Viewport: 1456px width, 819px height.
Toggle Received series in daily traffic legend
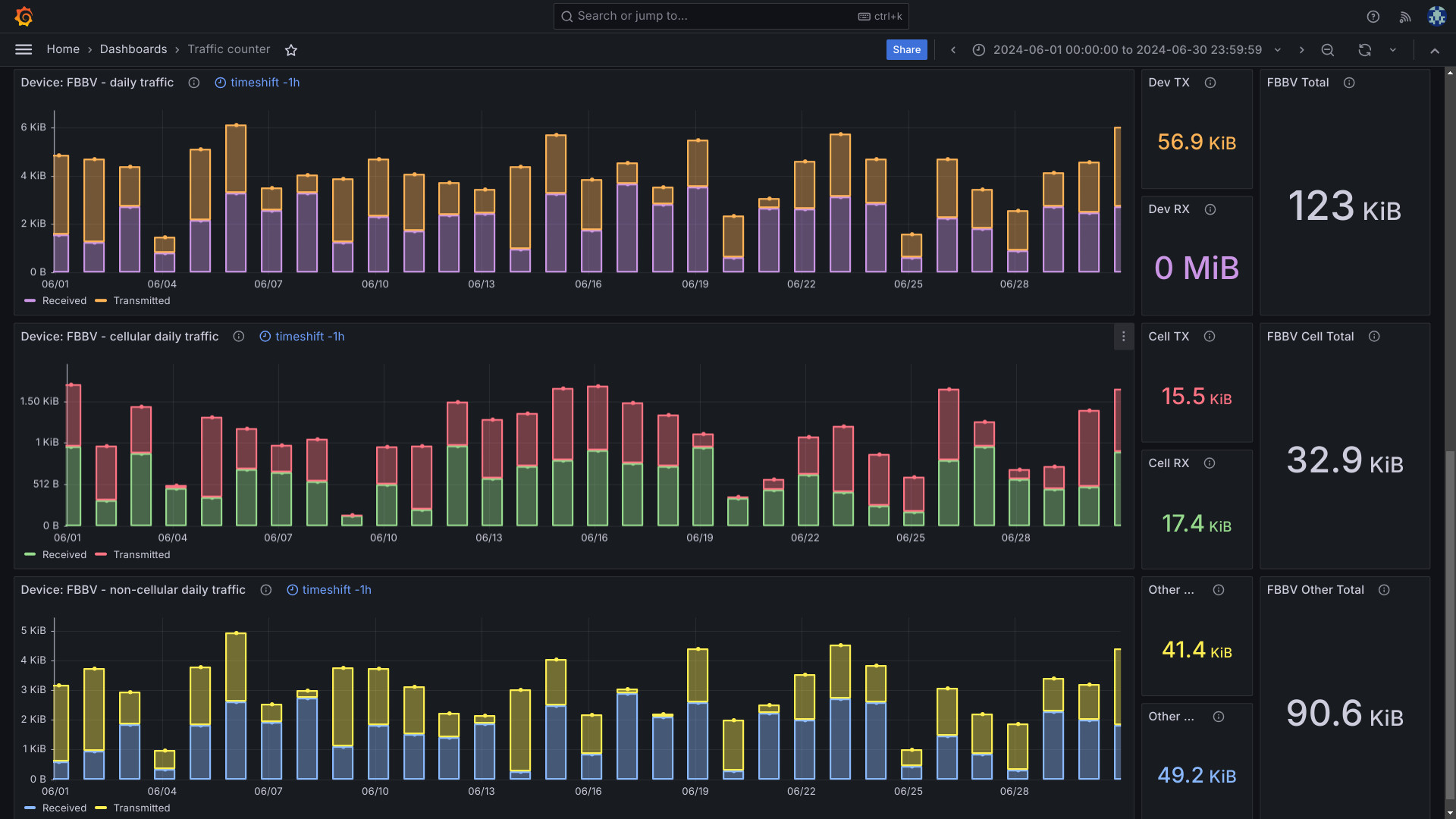[x=64, y=301]
